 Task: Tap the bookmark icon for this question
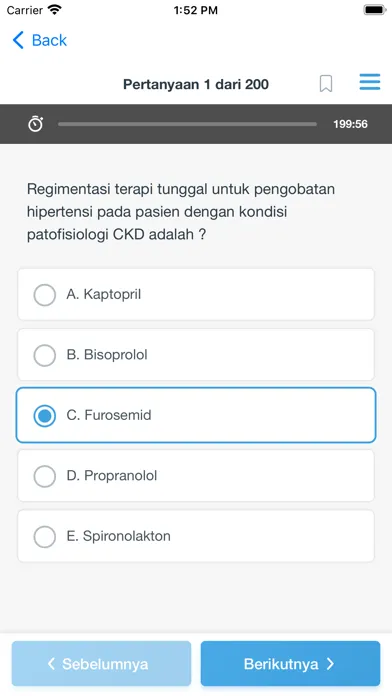click(326, 83)
